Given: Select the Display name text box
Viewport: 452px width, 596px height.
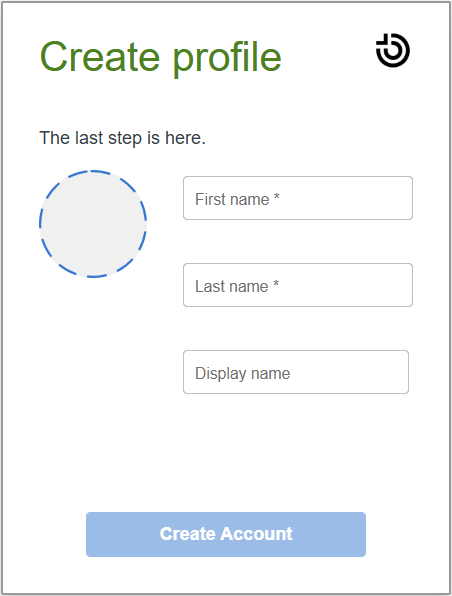Looking at the screenshot, I should 296,372.
